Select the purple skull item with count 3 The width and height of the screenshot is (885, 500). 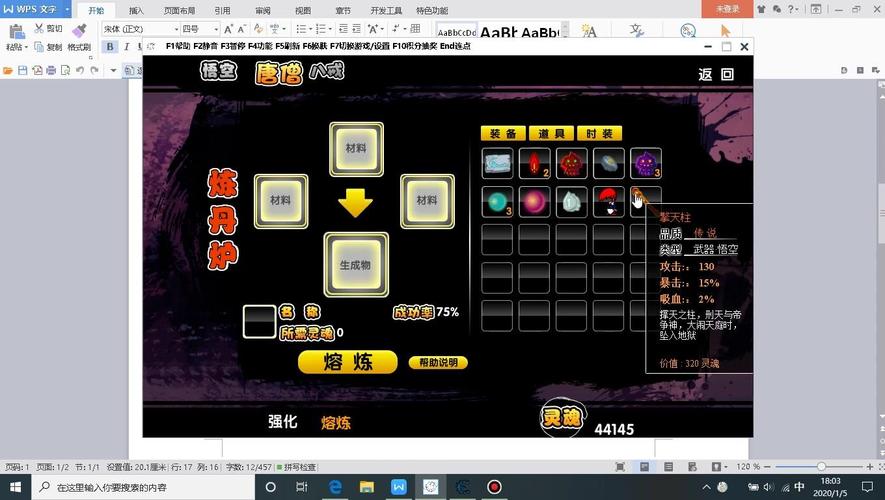646,163
